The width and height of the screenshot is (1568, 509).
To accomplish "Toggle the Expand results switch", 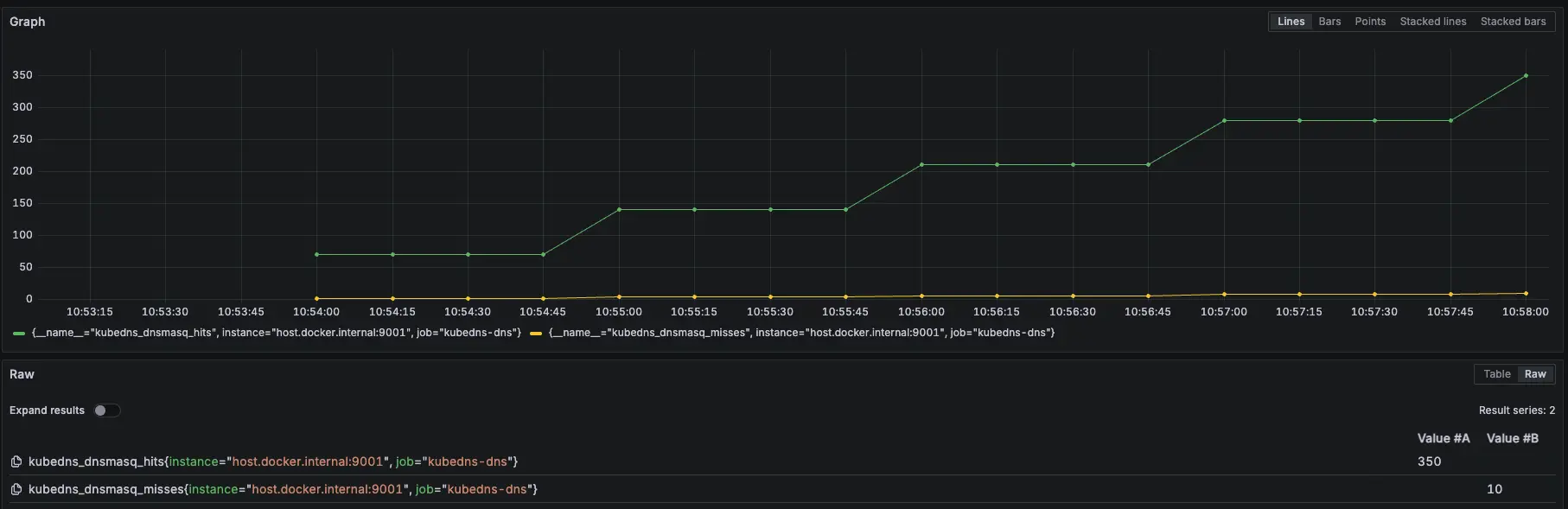I will pos(106,410).
